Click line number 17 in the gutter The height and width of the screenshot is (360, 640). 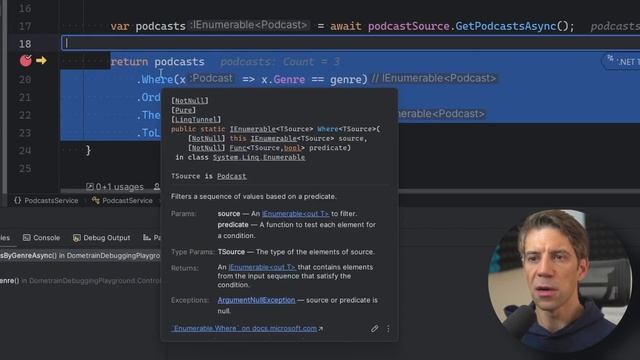click(25, 26)
